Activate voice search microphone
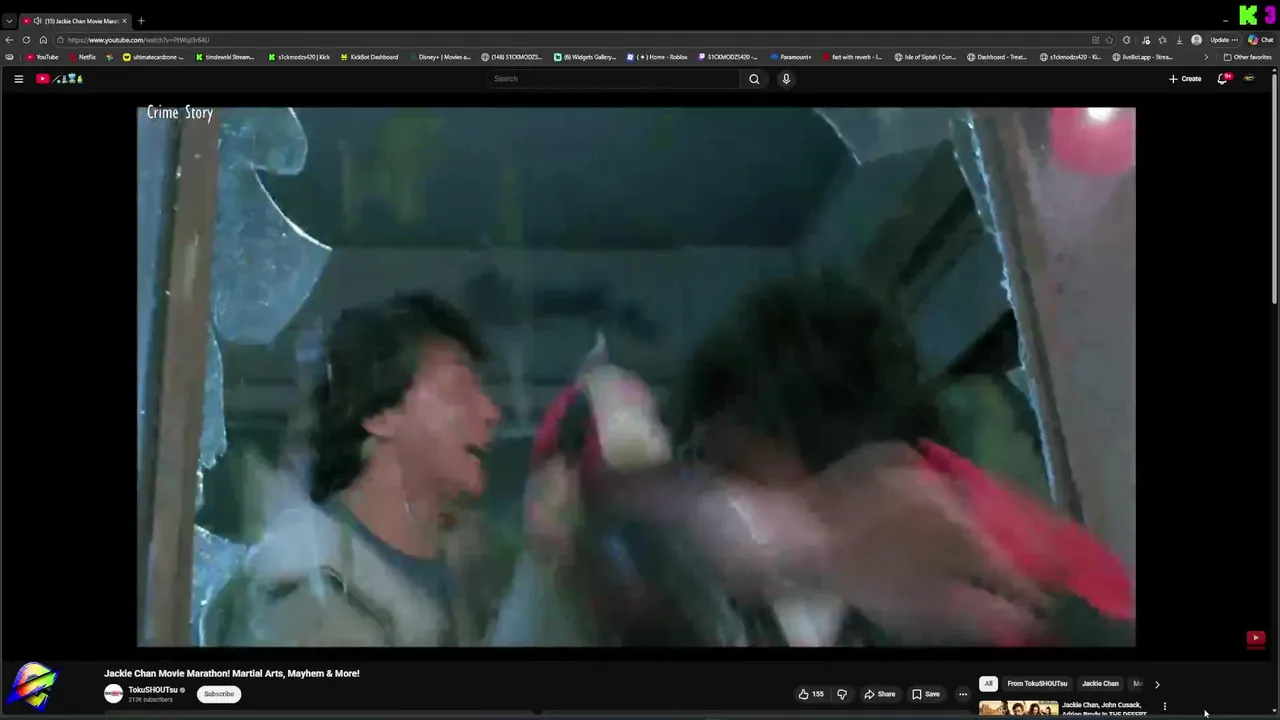 (x=786, y=79)
